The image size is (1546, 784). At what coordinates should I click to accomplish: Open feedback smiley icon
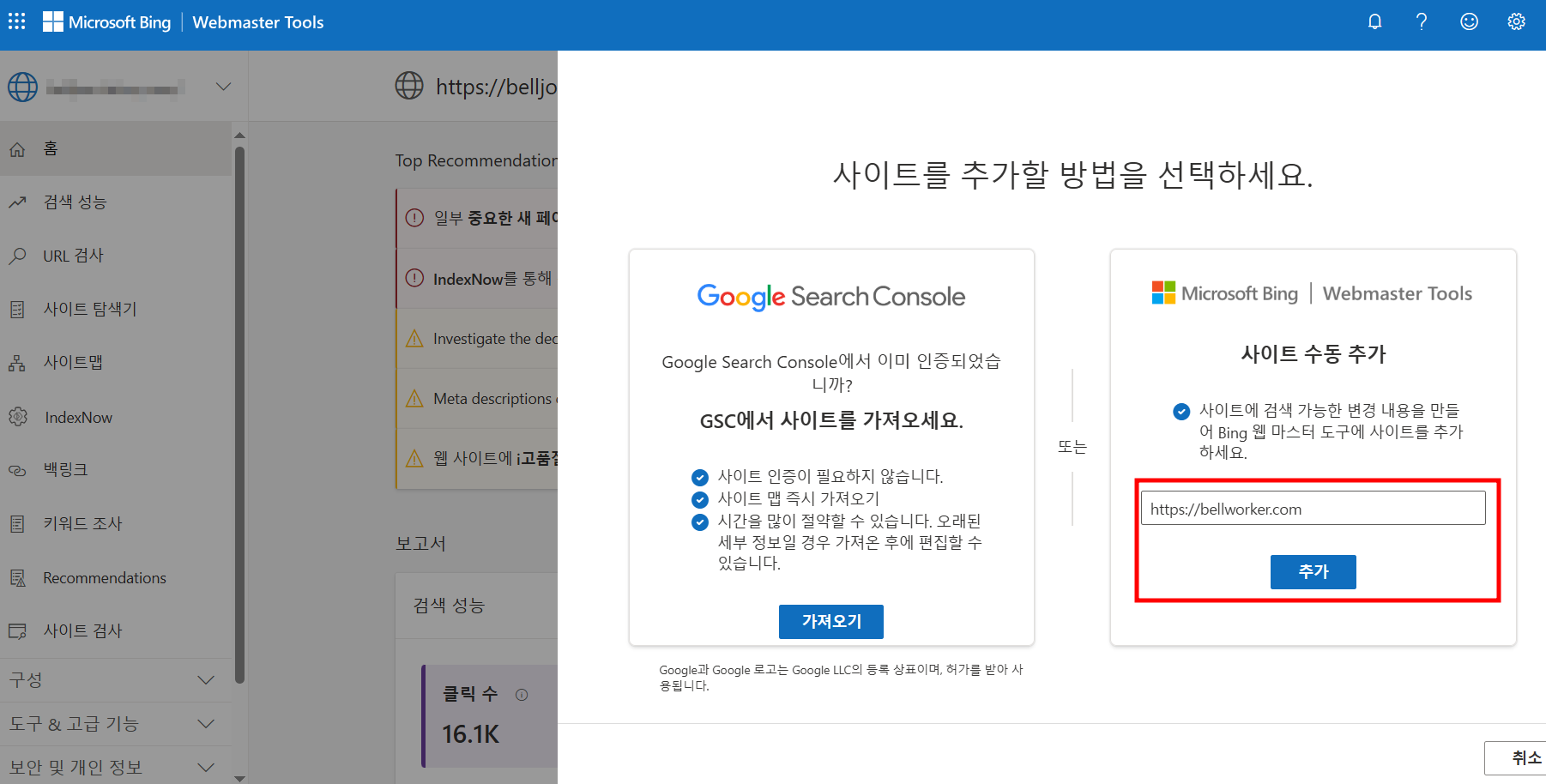[x=1469, y=21]
